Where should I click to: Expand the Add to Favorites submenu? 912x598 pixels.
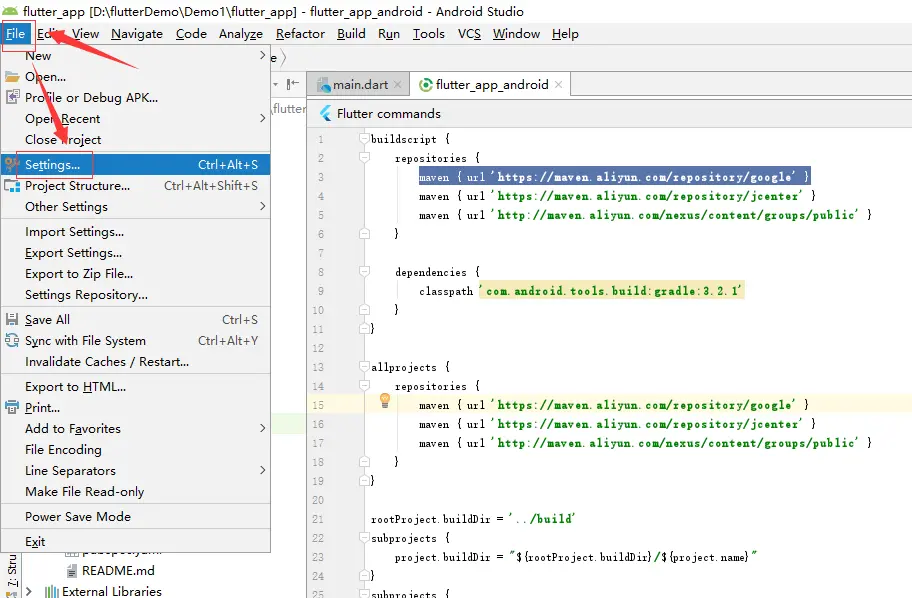coord(136,429)
